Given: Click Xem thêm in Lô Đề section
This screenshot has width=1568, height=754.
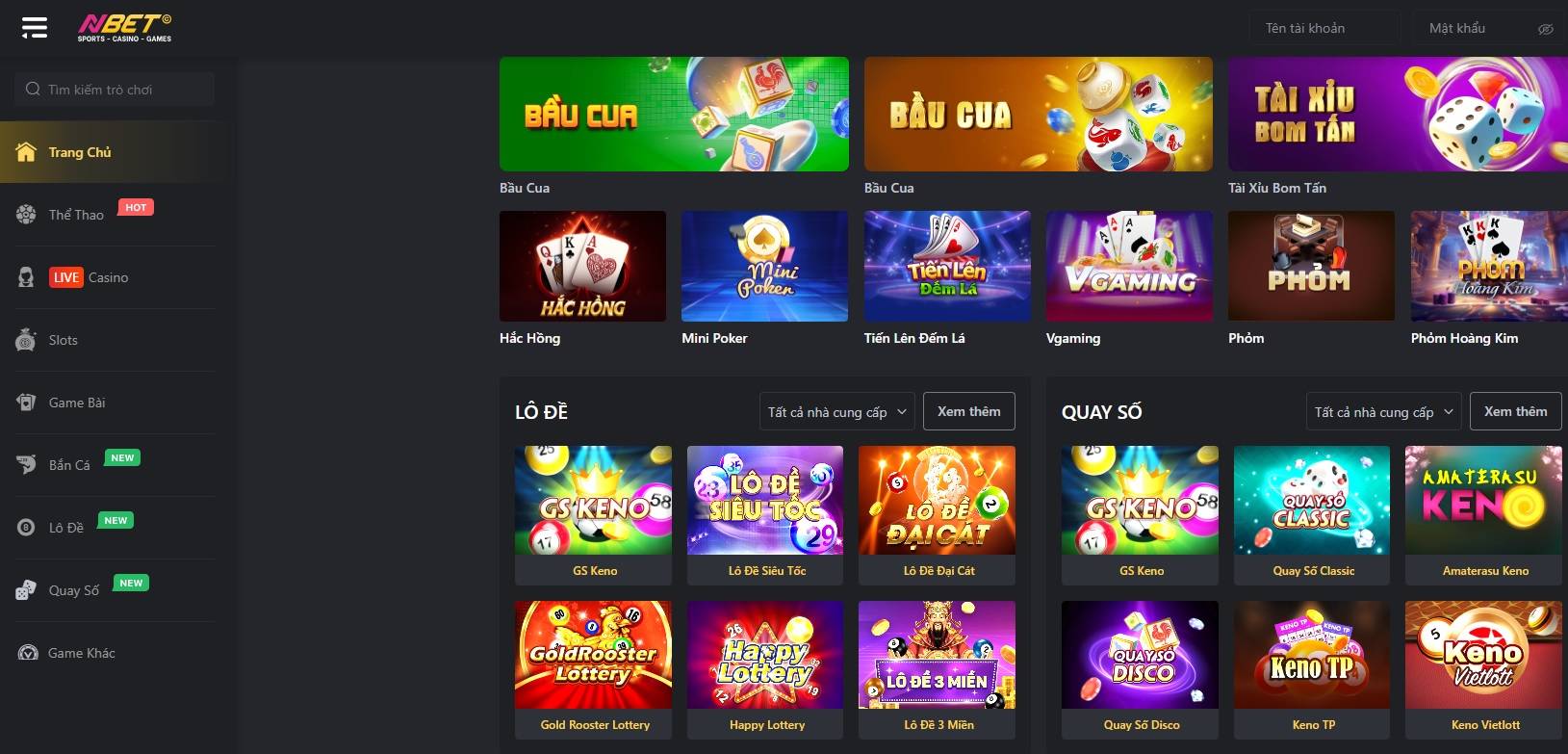Looking at the screenshot, I should (x=969, y=411).
